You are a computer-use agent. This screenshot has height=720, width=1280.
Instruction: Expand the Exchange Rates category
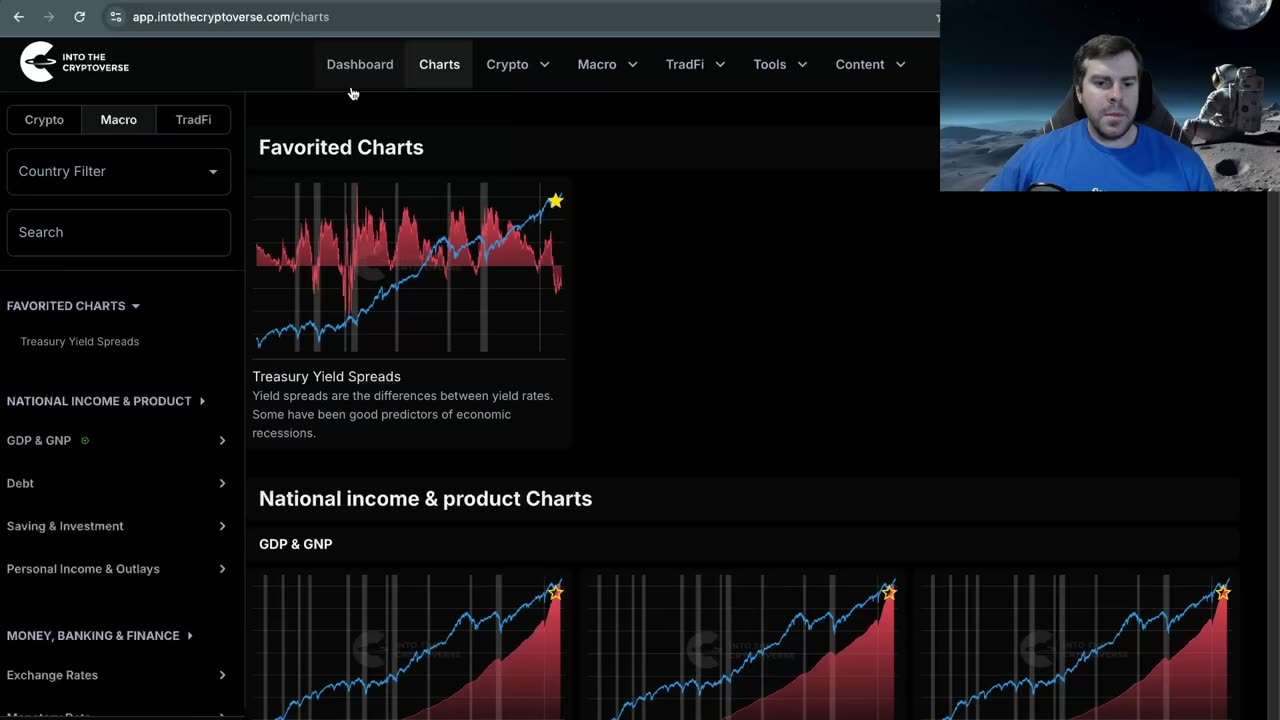[119, 675]
